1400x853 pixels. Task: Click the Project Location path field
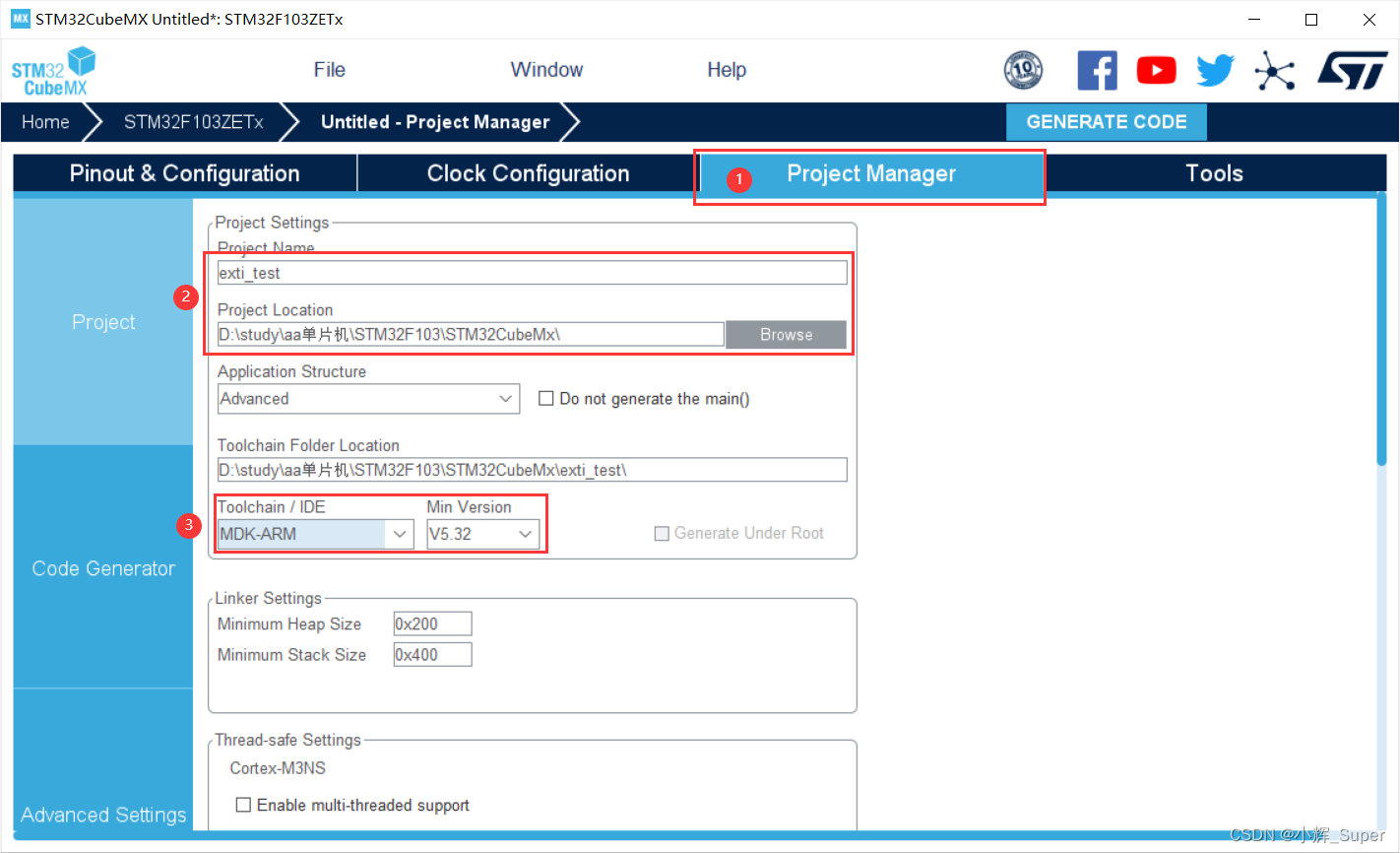pyautogui.click(x=471, y=335)
